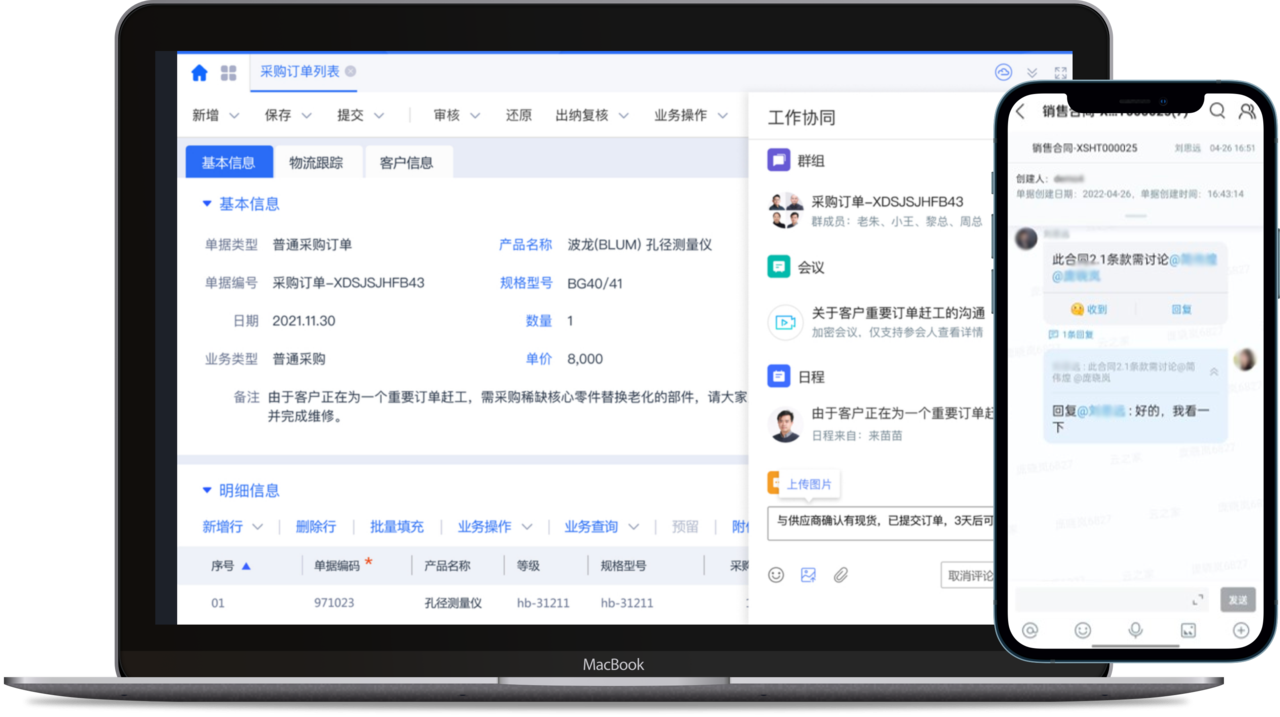This screenshot has height=717, width=1280.
Task: Tap the emoji icon on phone toolbar
Action: tap(1082, 630)
